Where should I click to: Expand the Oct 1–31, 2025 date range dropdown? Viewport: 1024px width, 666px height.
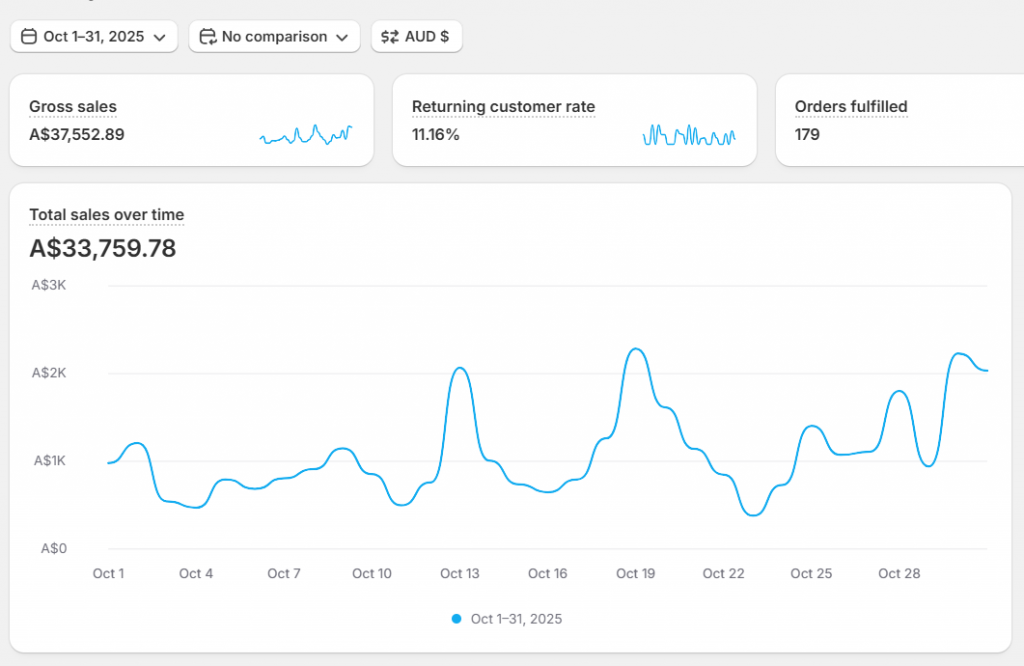[93, 36]
